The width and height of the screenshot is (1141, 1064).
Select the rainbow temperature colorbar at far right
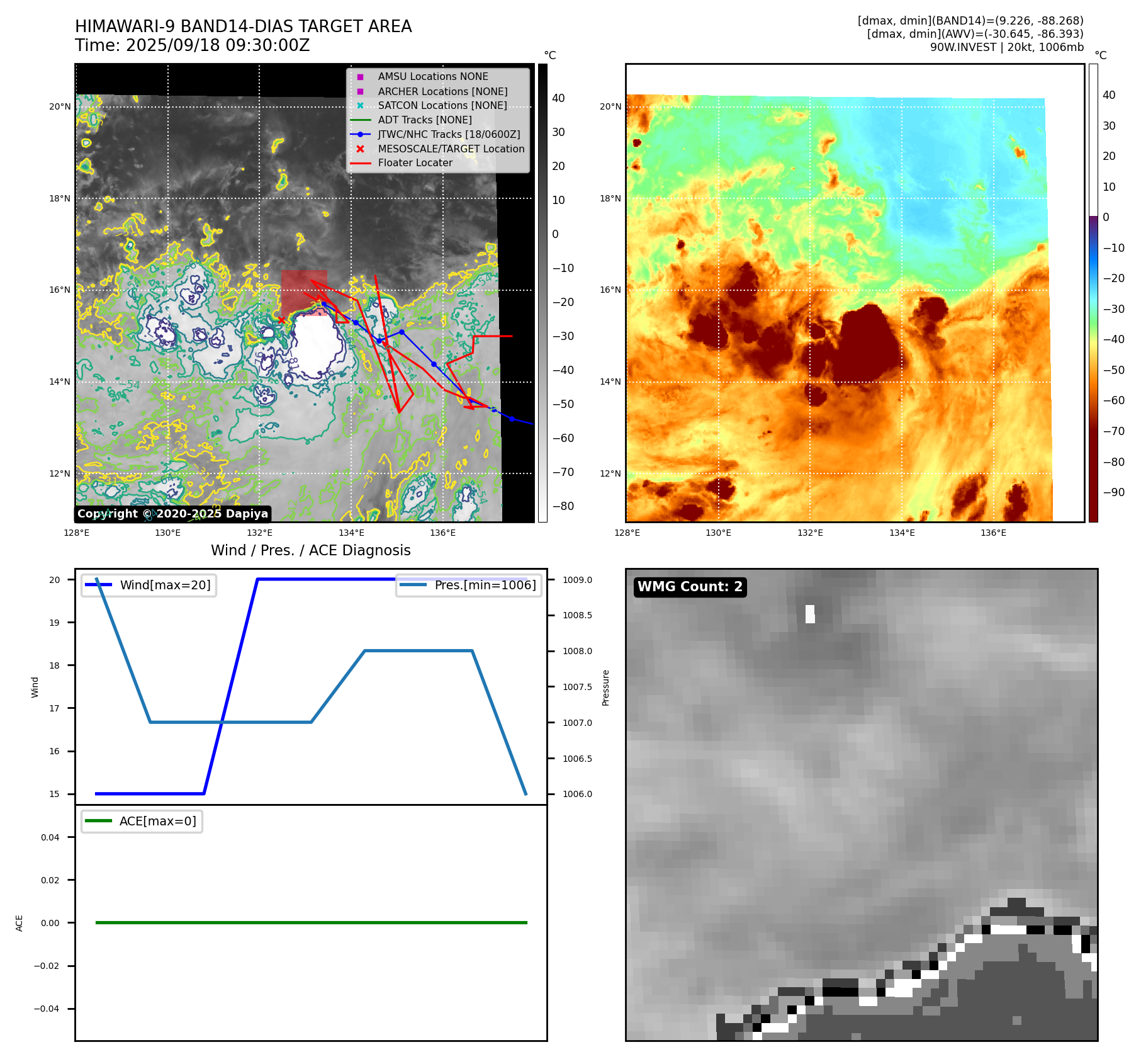[1093, 293]
